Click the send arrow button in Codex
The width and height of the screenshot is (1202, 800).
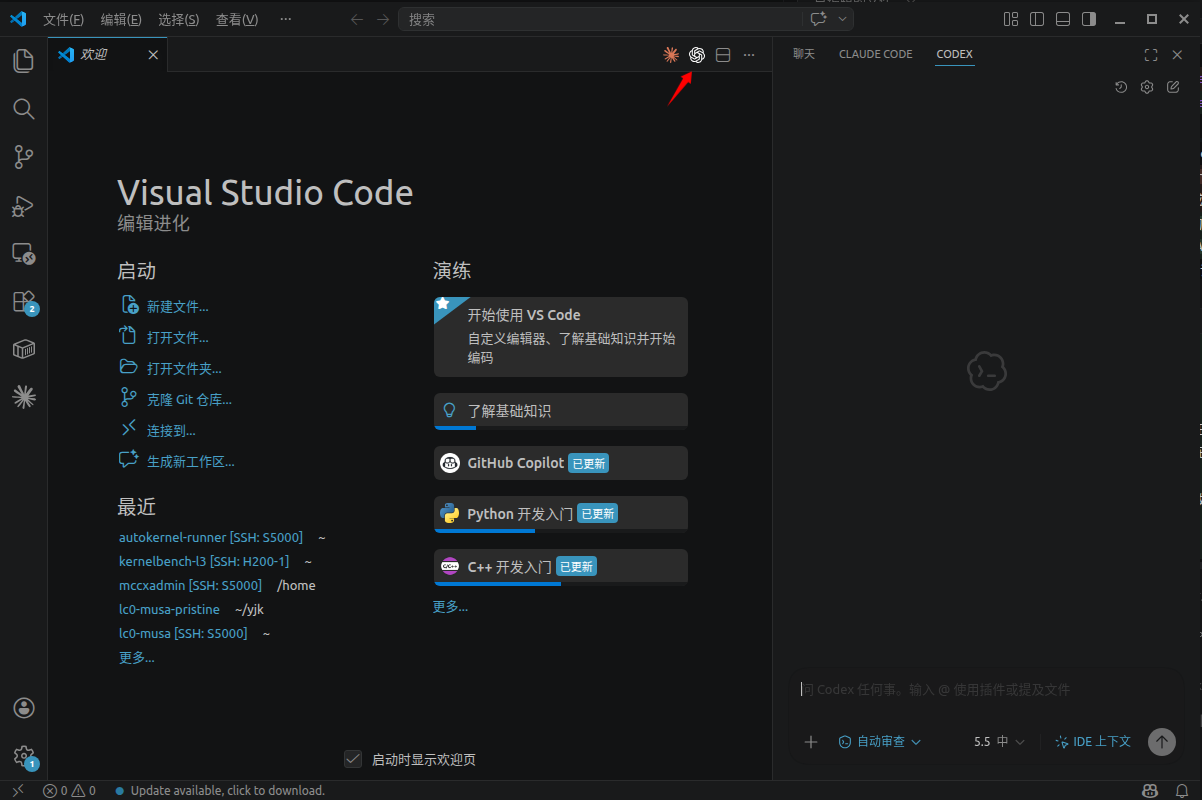tap(1161, 742)
